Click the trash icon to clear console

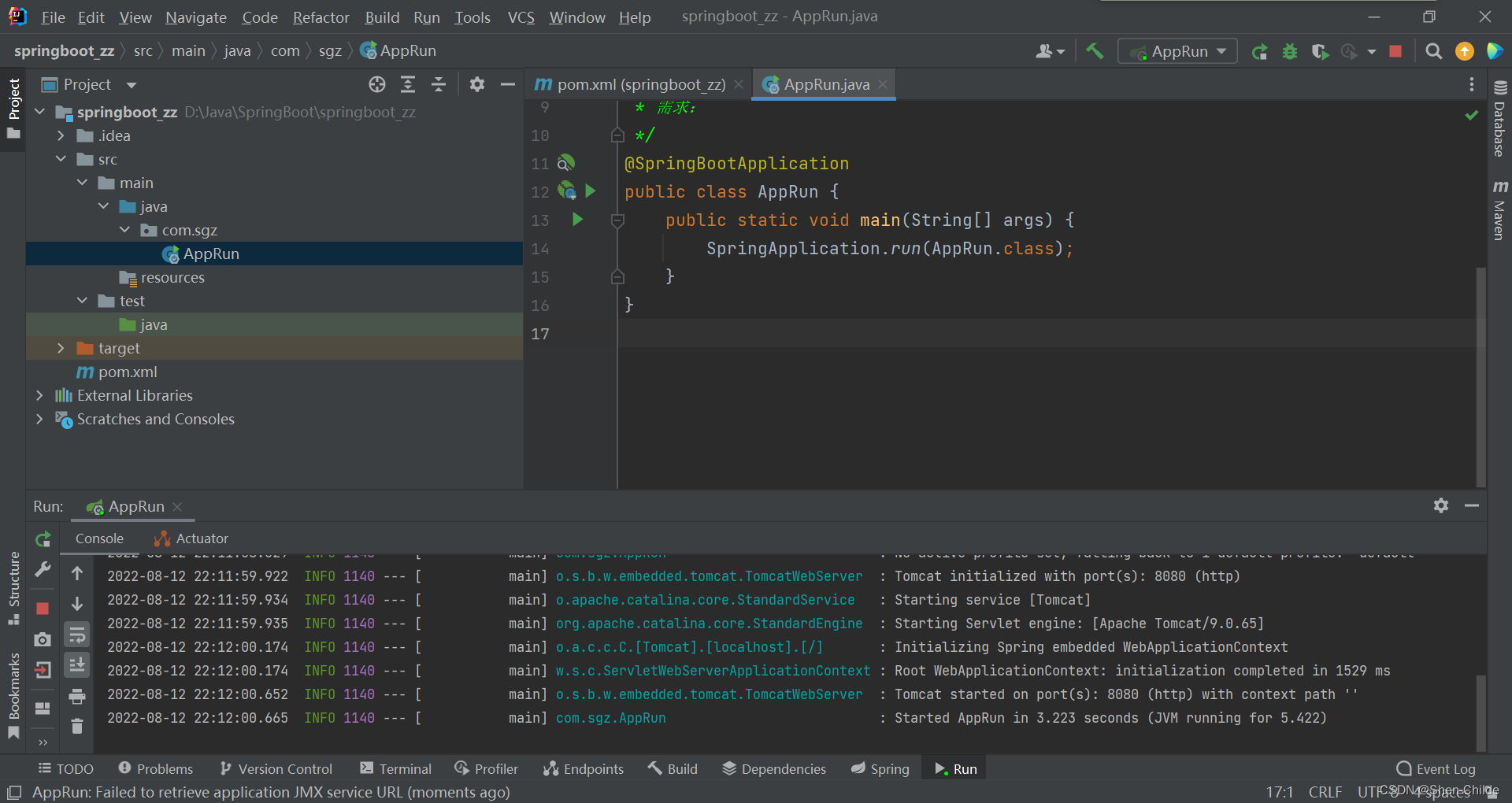click(77, 726)
